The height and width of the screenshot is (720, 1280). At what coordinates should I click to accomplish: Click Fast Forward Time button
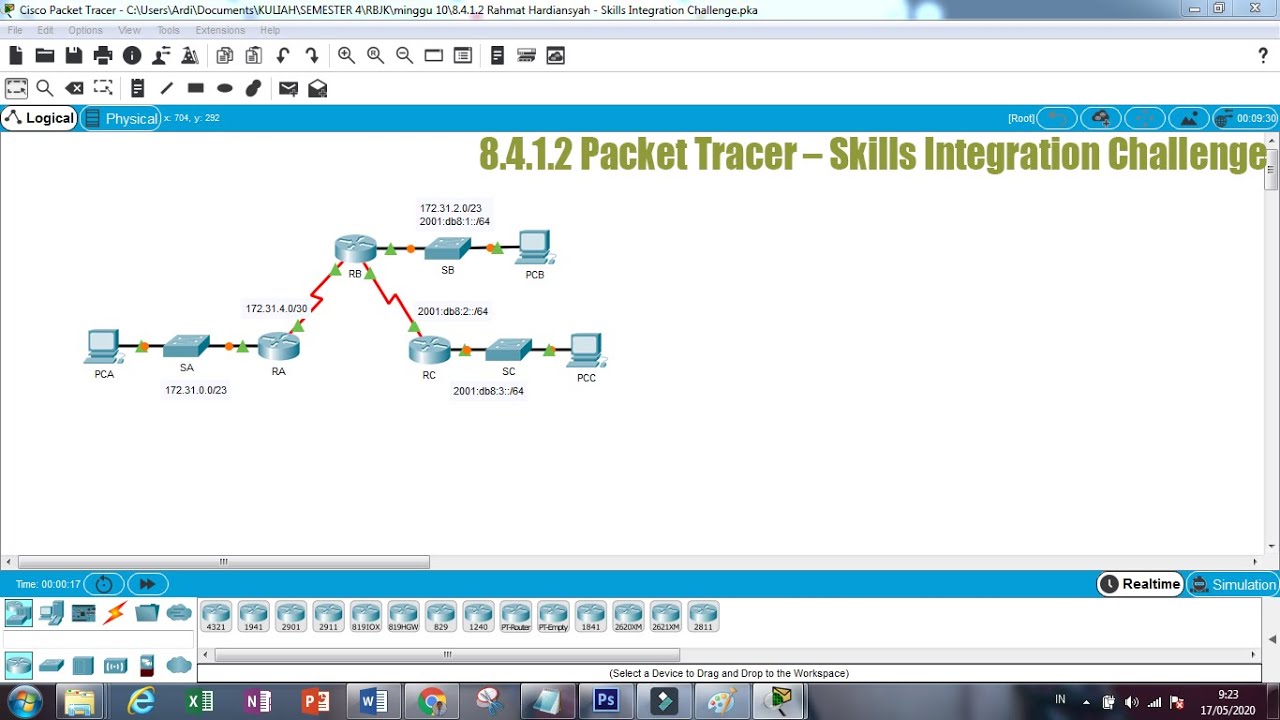[147, 584]
